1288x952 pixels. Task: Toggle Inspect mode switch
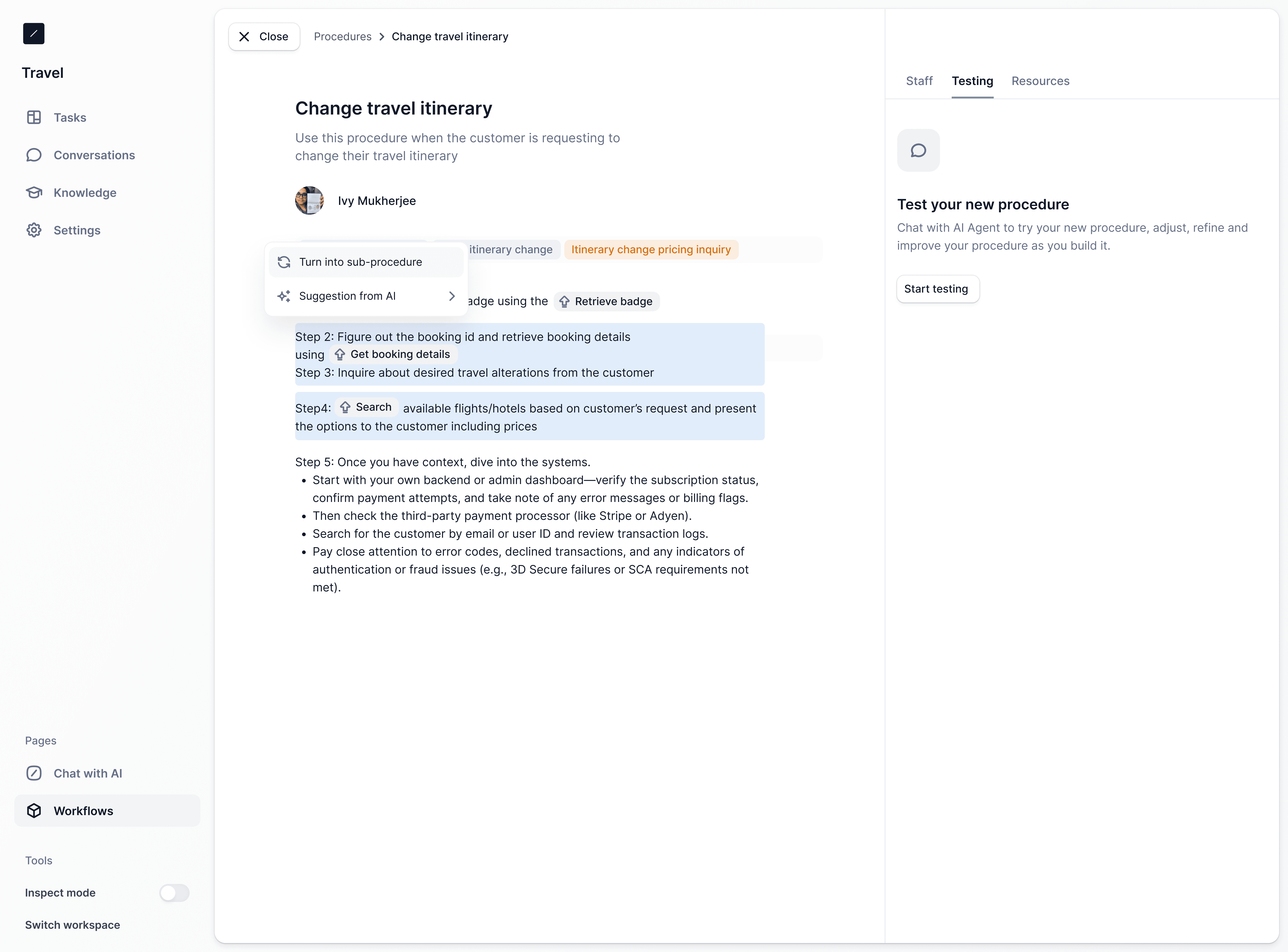point(175,893)
